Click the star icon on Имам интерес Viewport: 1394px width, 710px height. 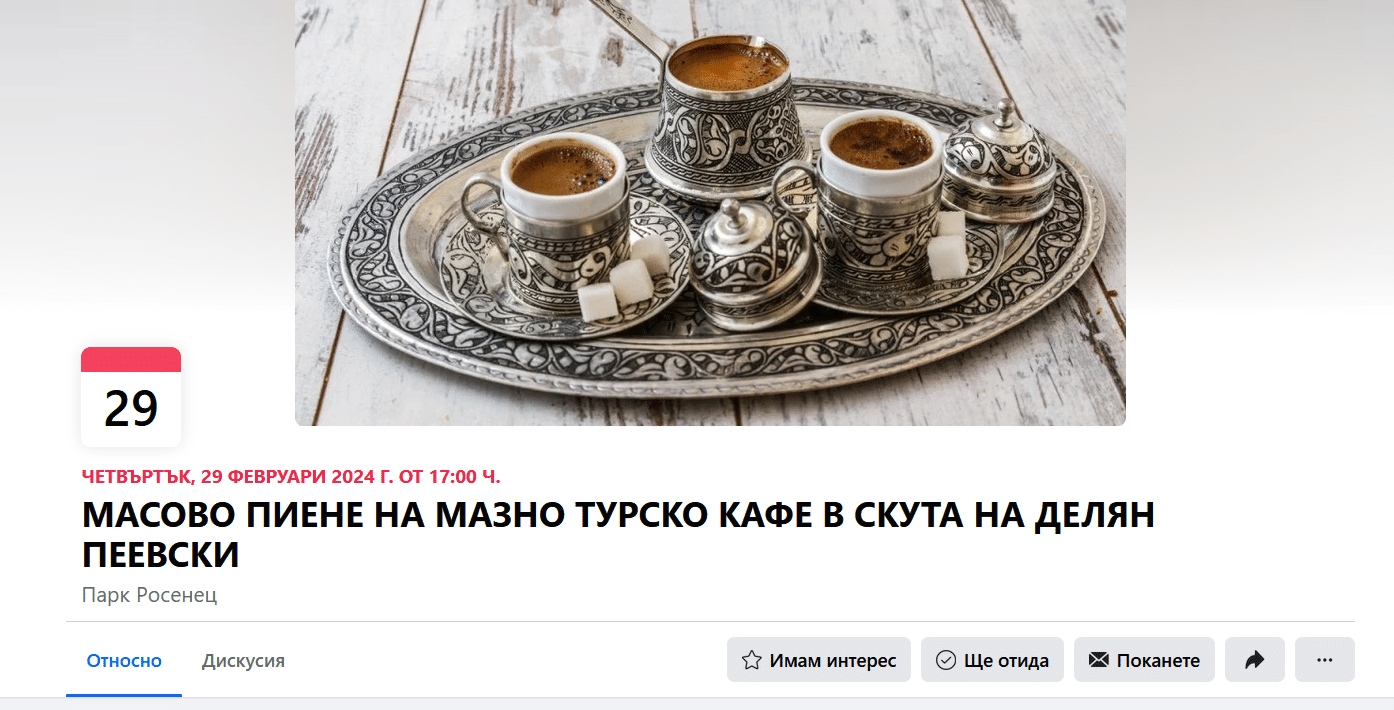[751, 660]
